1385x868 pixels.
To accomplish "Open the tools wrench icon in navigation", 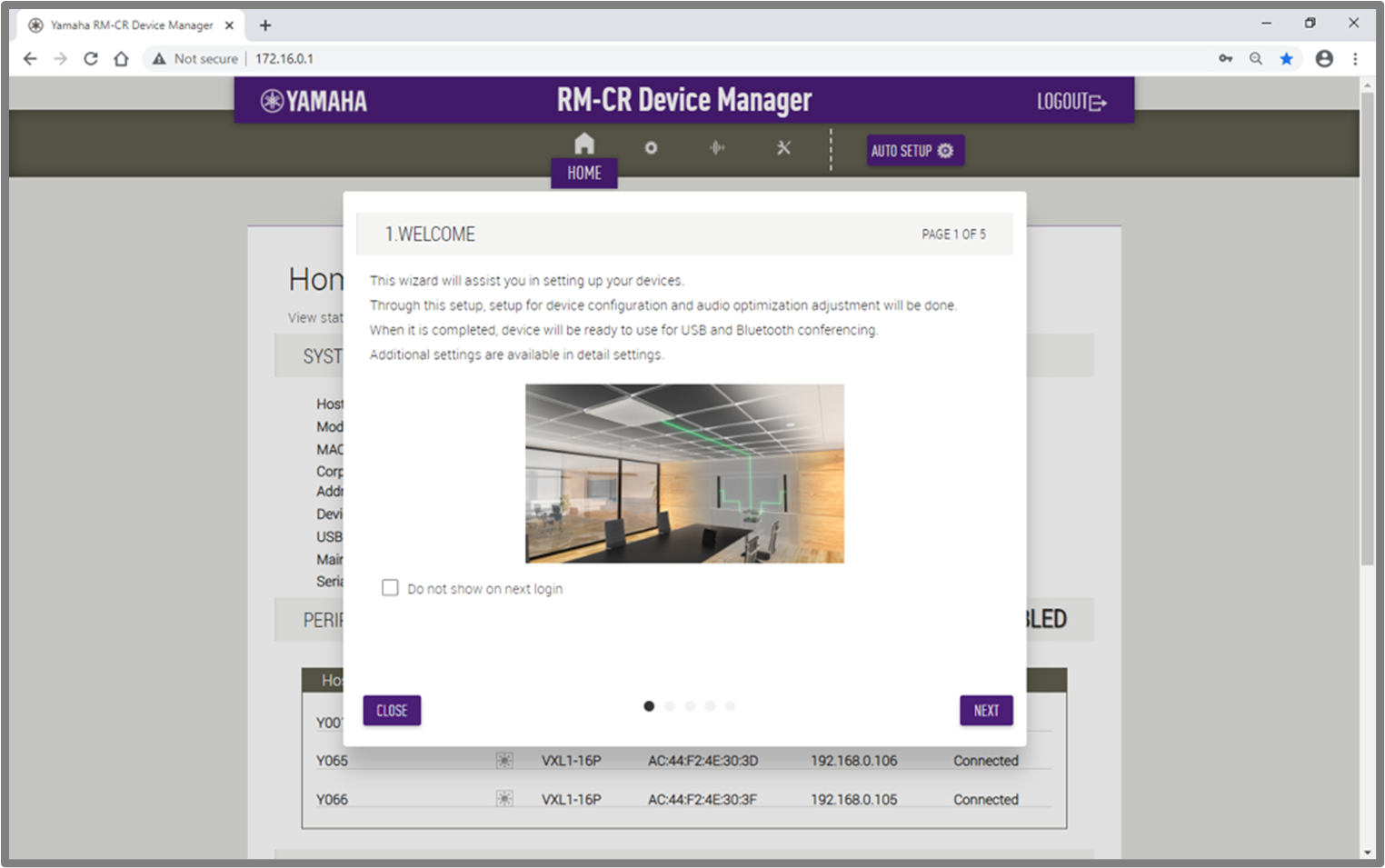I will (783, 148).
